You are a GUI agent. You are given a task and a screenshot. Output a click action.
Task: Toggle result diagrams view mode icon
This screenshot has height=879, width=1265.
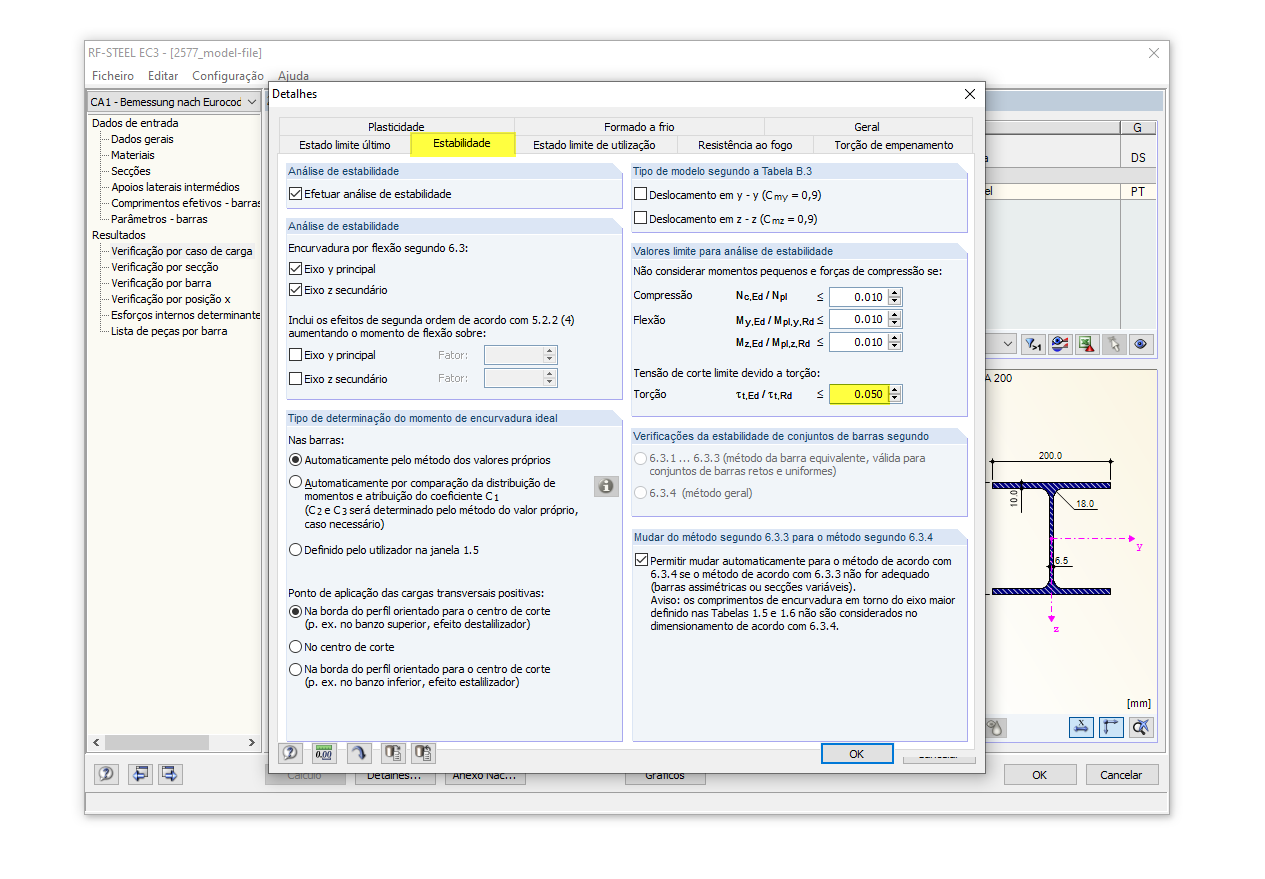click(1060, 344)
